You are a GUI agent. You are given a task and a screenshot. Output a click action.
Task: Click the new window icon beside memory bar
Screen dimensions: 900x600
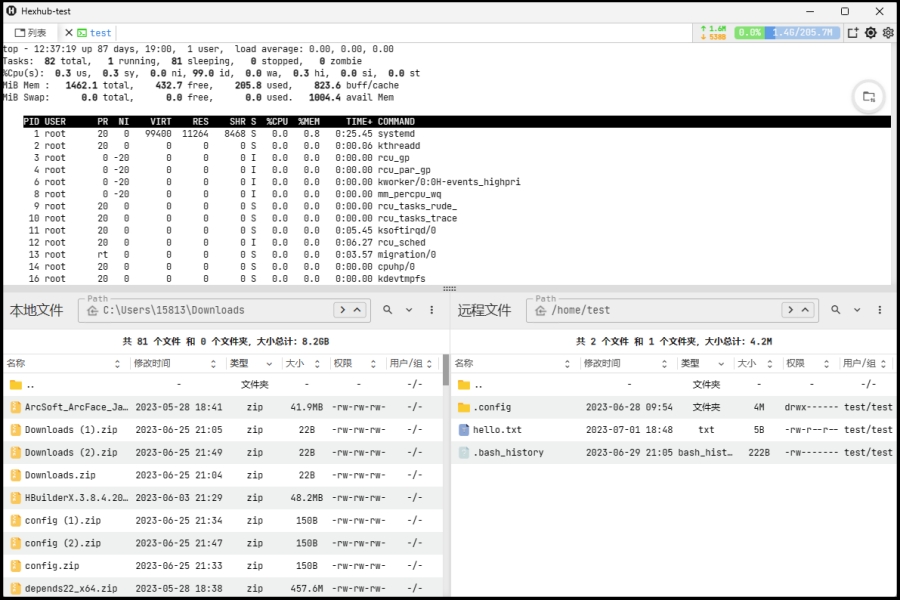(x=853, y=33)
